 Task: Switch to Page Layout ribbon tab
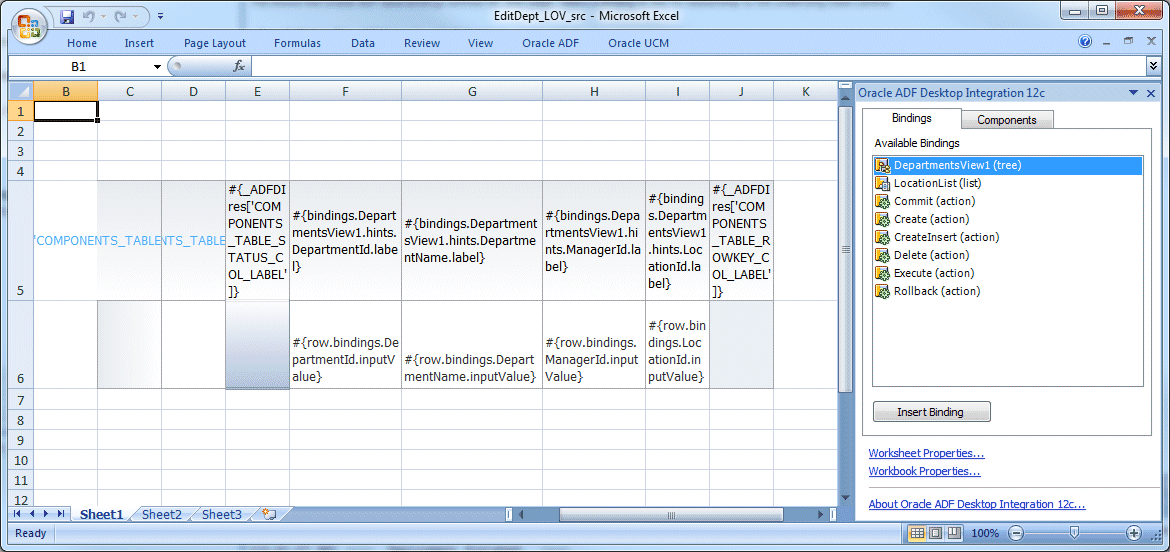(x=215, y=43)
